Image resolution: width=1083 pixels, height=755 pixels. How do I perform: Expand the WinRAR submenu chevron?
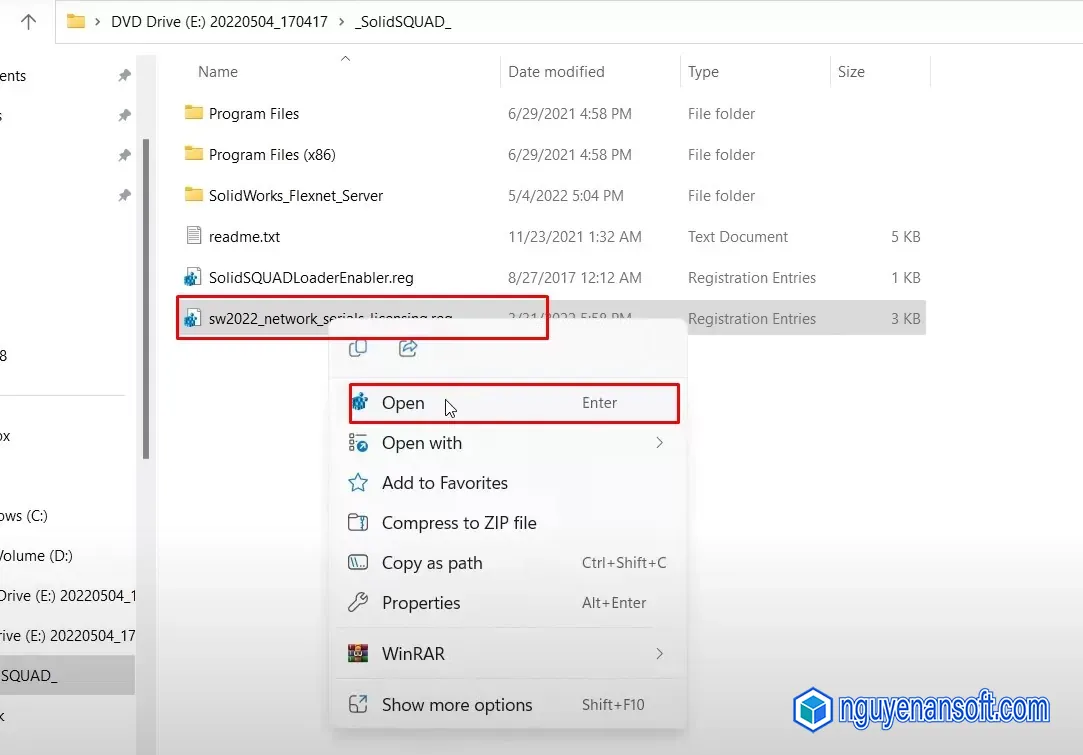pos(659,653)
